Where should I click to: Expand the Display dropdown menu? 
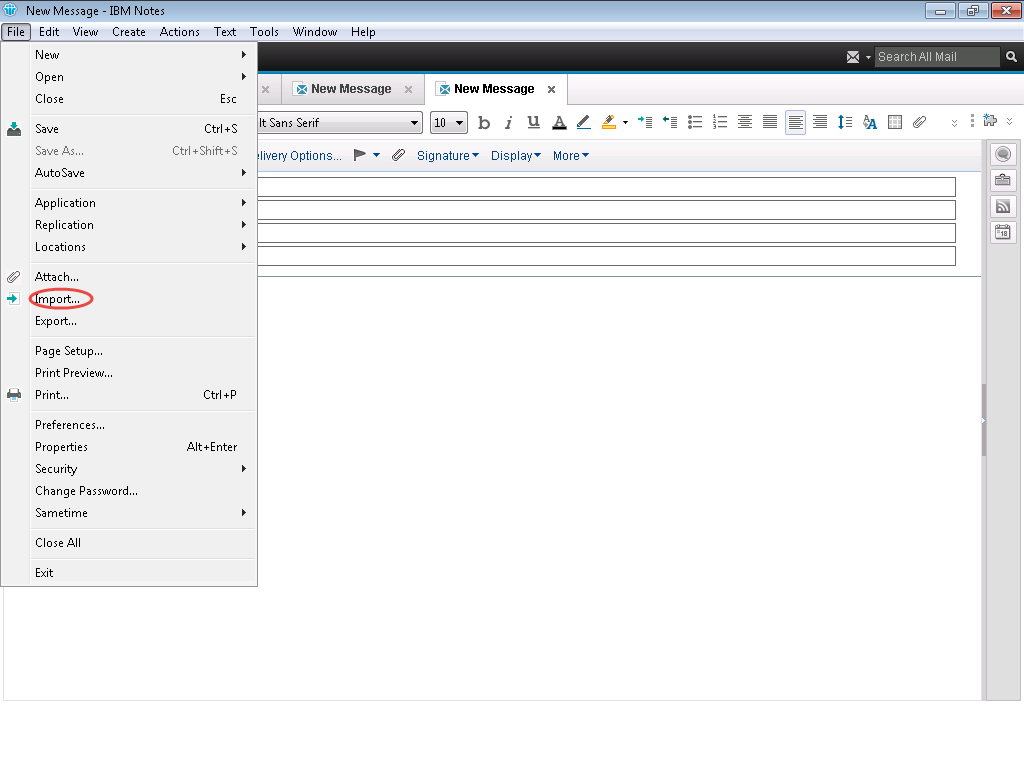(x=515, y=156)
